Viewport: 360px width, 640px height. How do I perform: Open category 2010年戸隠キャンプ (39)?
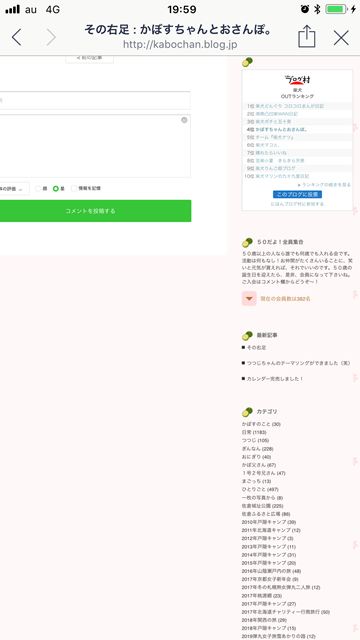[x=269, y=522]
